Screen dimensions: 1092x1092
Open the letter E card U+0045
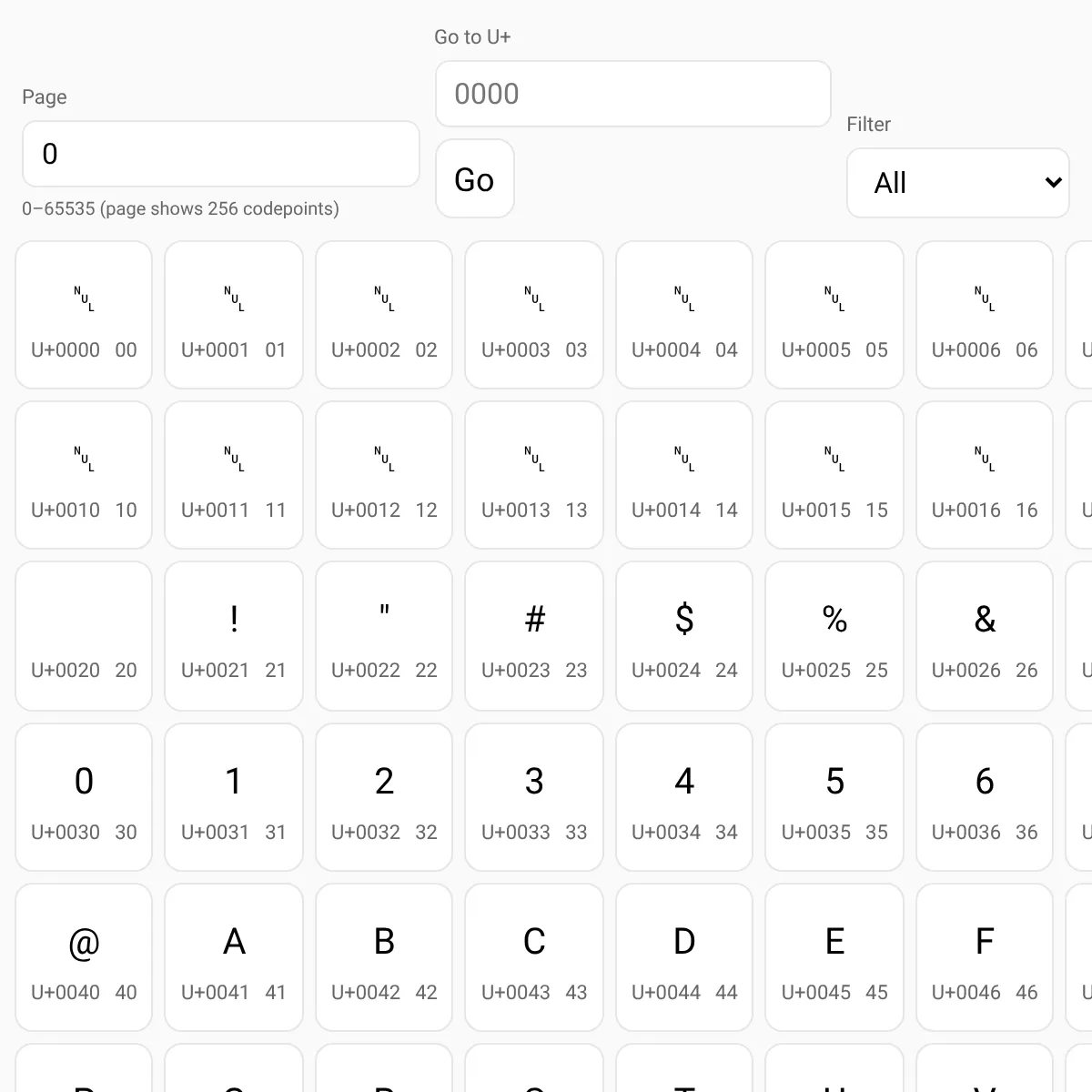pyautogui.click(x=834, y=957)
